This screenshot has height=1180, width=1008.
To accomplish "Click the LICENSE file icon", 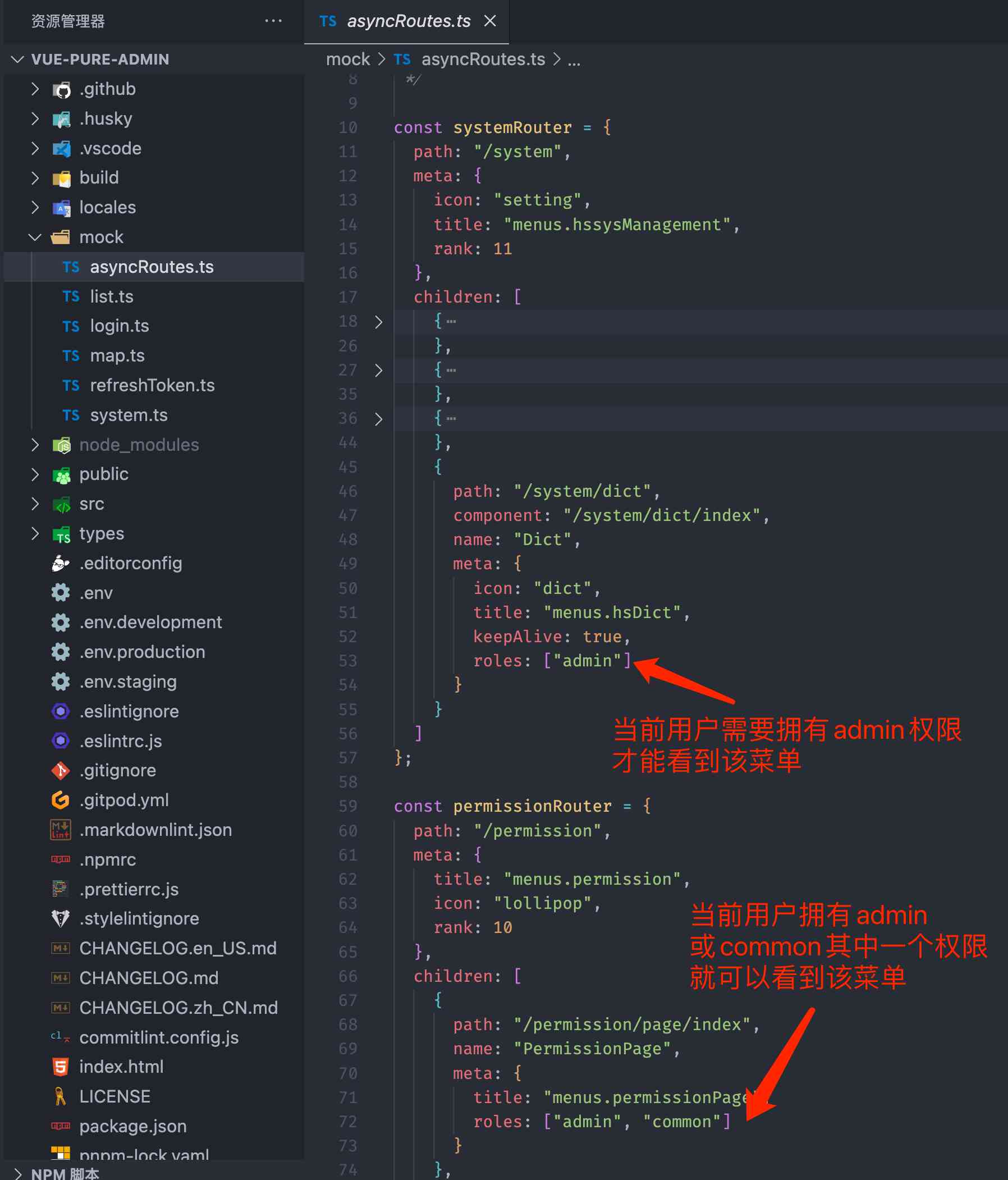I will click(61, 1096).
